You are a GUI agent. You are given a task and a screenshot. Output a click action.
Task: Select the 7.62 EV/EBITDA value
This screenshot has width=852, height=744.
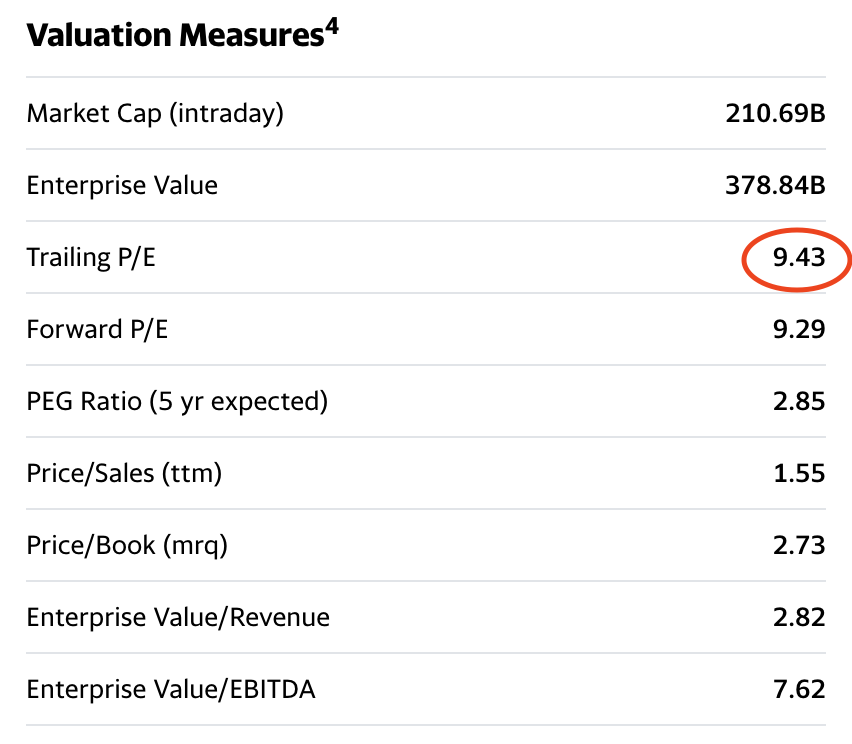point(798,689)
